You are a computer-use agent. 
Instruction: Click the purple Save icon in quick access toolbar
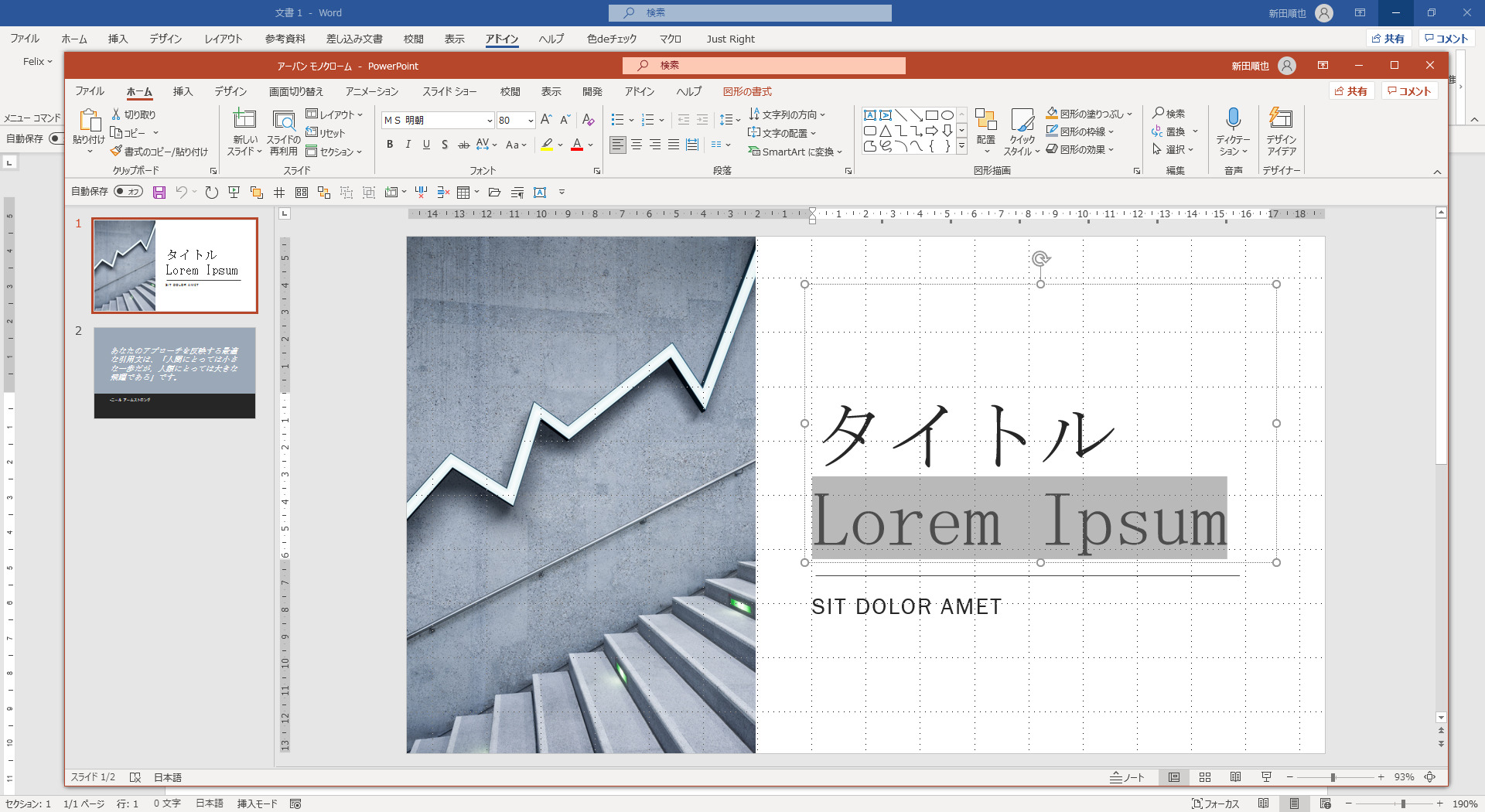click(x=159, y=193)
